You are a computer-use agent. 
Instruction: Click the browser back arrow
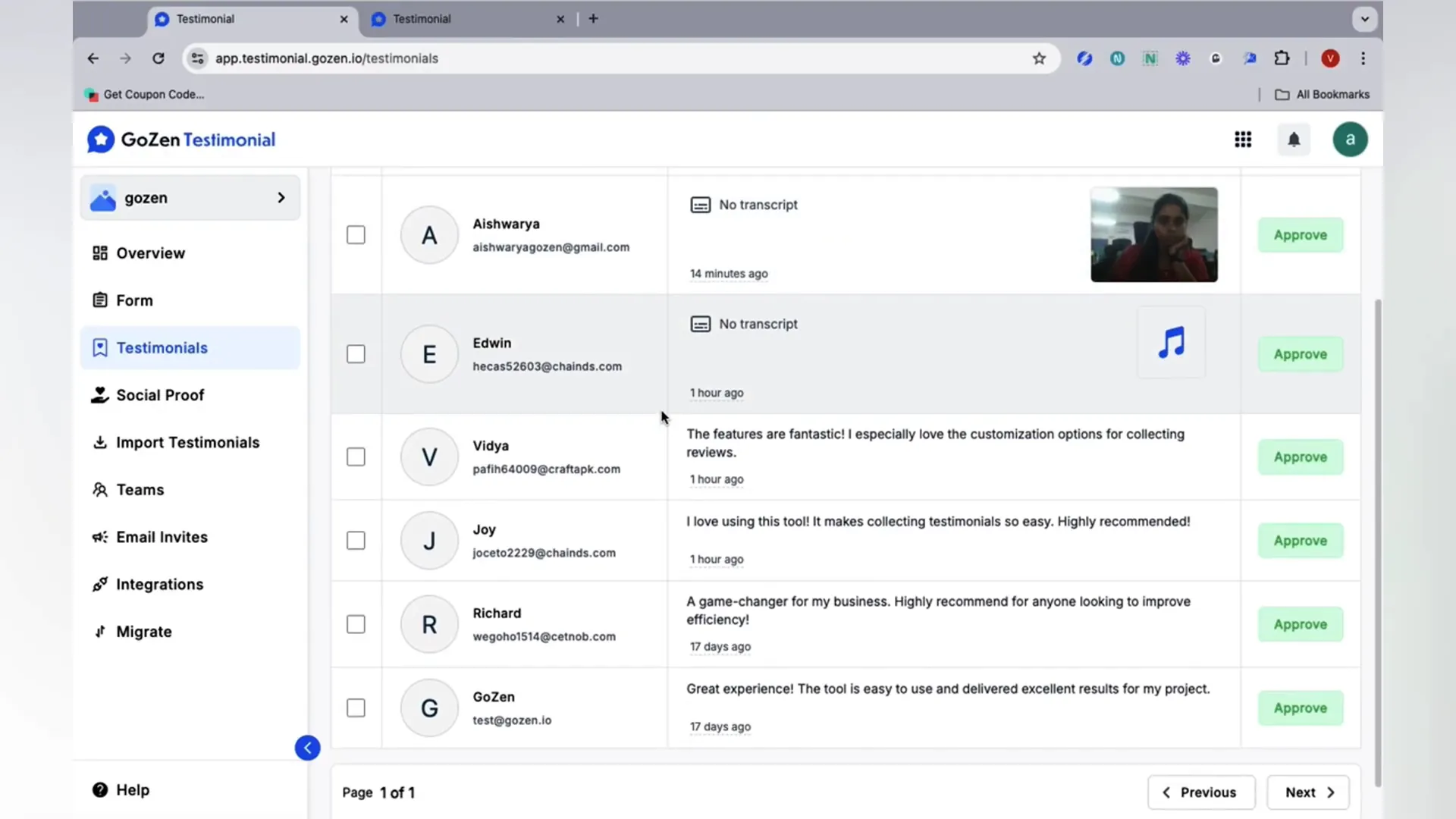93,58
